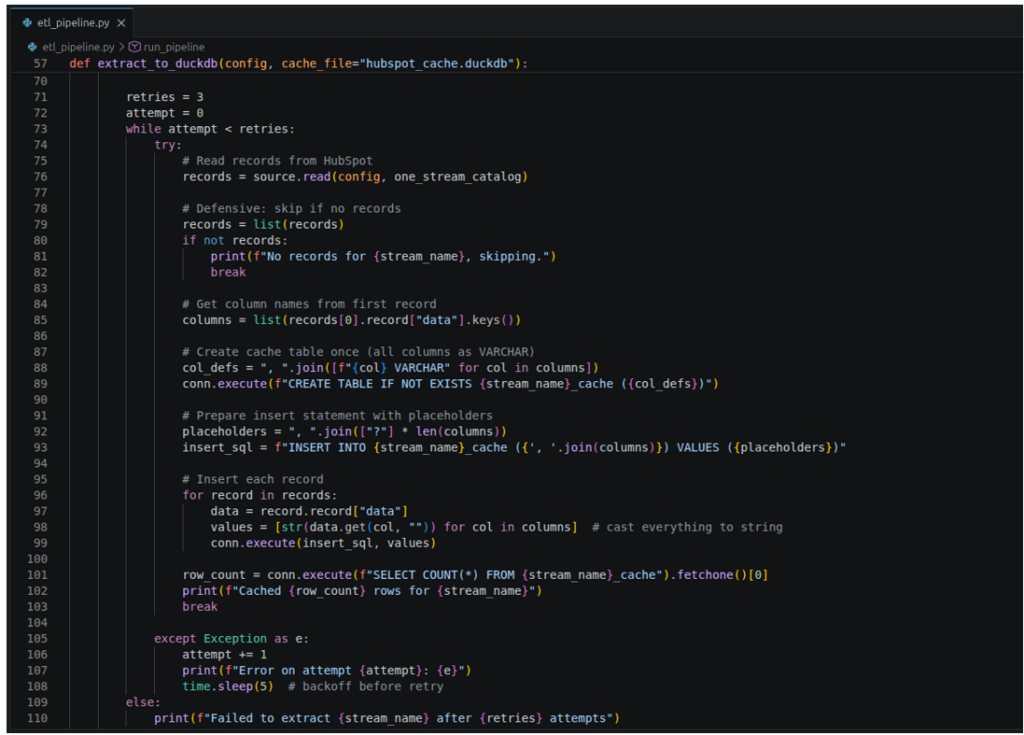Click the "# cast everything to string" comment
Image resolution: width=1024 pixels, height=735 pixels.
(x=687, y=527)
